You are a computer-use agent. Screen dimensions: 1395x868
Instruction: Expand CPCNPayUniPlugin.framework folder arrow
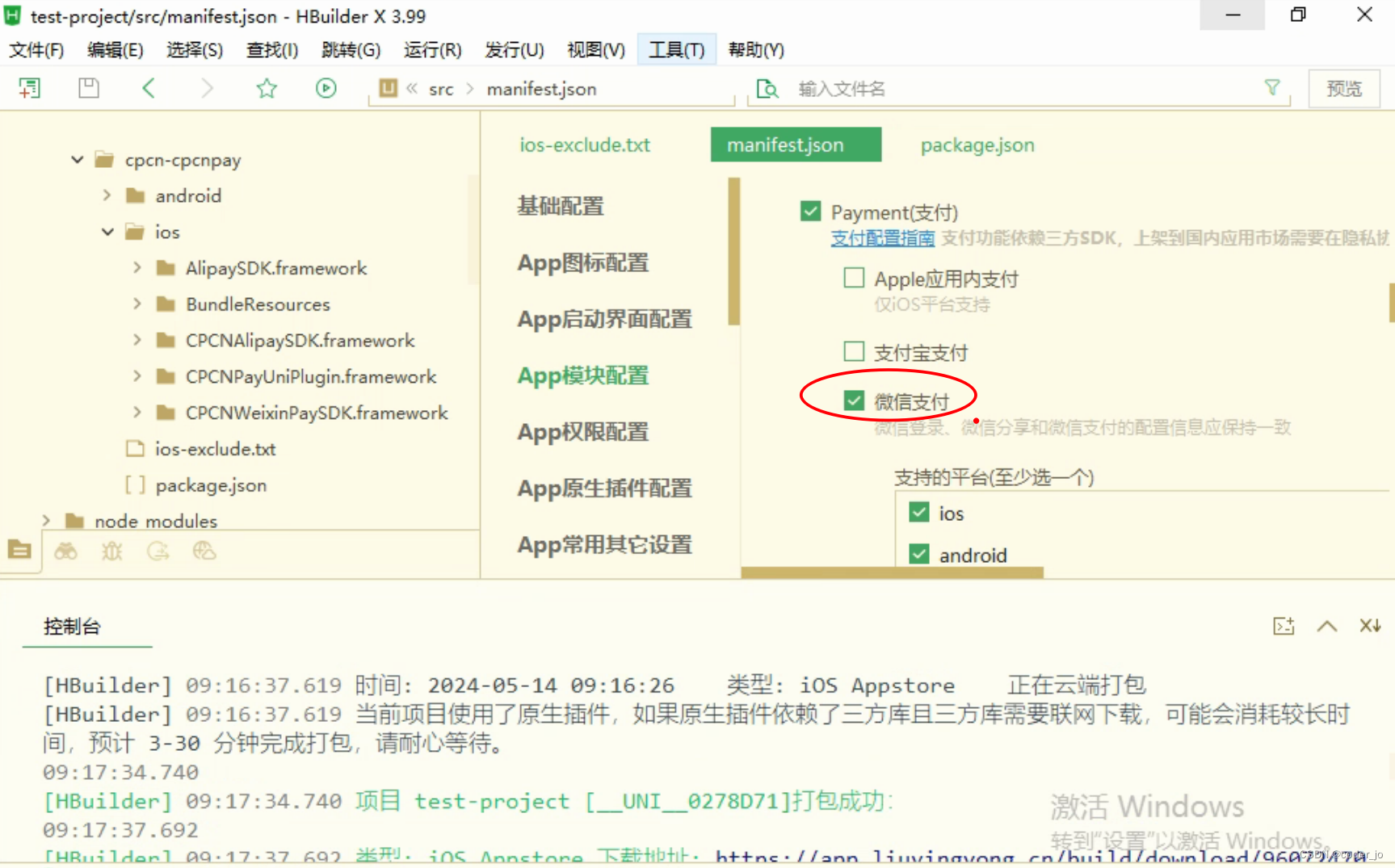pyautogui.click(x=137, y=376)
